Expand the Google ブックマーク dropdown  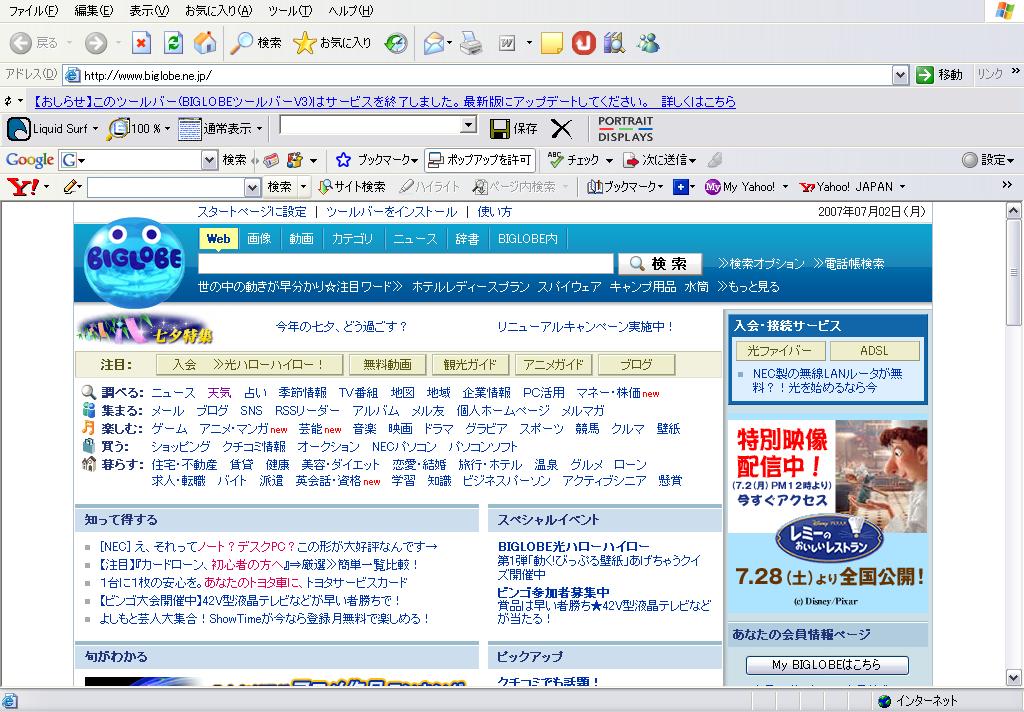(414, 160)
